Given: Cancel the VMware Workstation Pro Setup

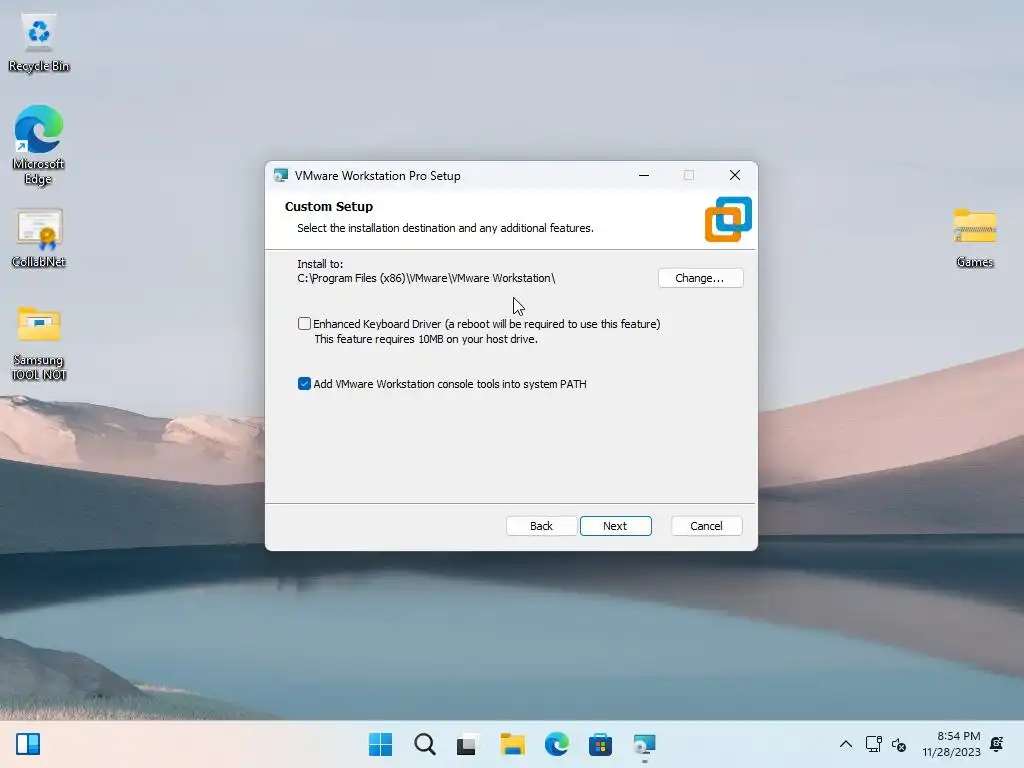Looking at the screenshot, I should [x=706, y=526].
